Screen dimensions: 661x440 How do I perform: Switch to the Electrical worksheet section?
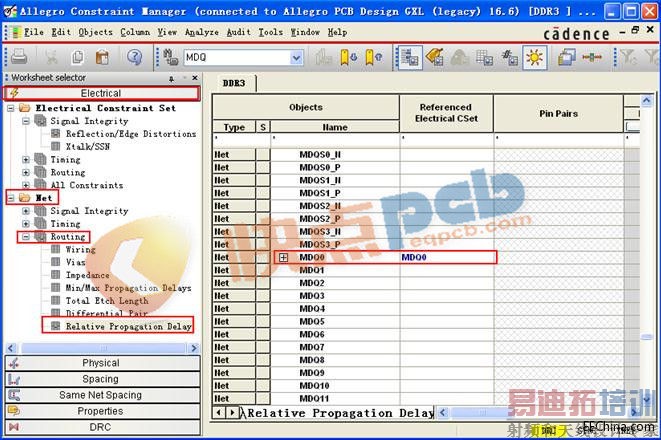tap(101, 93)
